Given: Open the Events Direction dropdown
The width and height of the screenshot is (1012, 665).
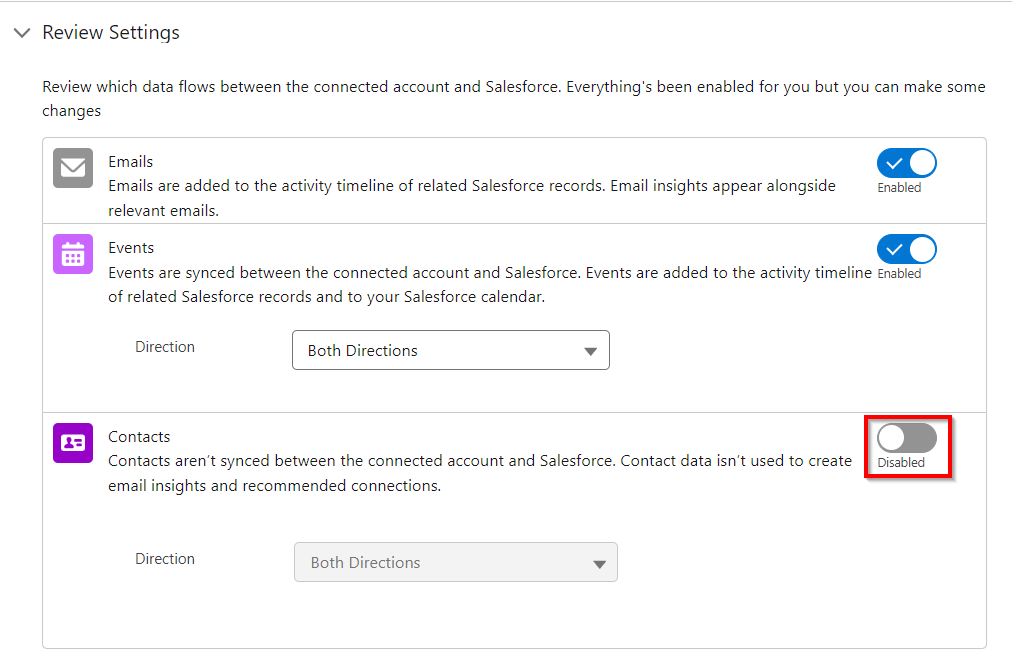Looking at the screenshot, I should (450, 351).
